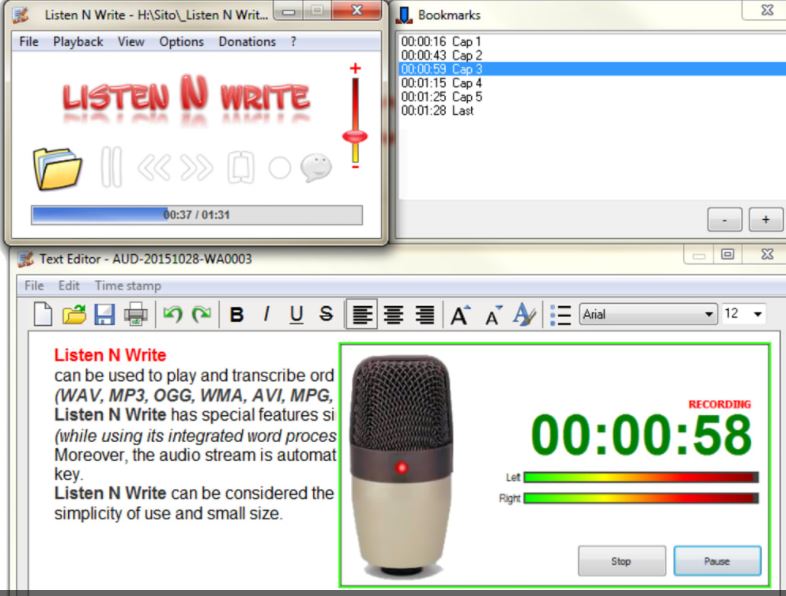786x596 pixels.
Task: Click the microphone image in recorder
Action: click(401, 466)
